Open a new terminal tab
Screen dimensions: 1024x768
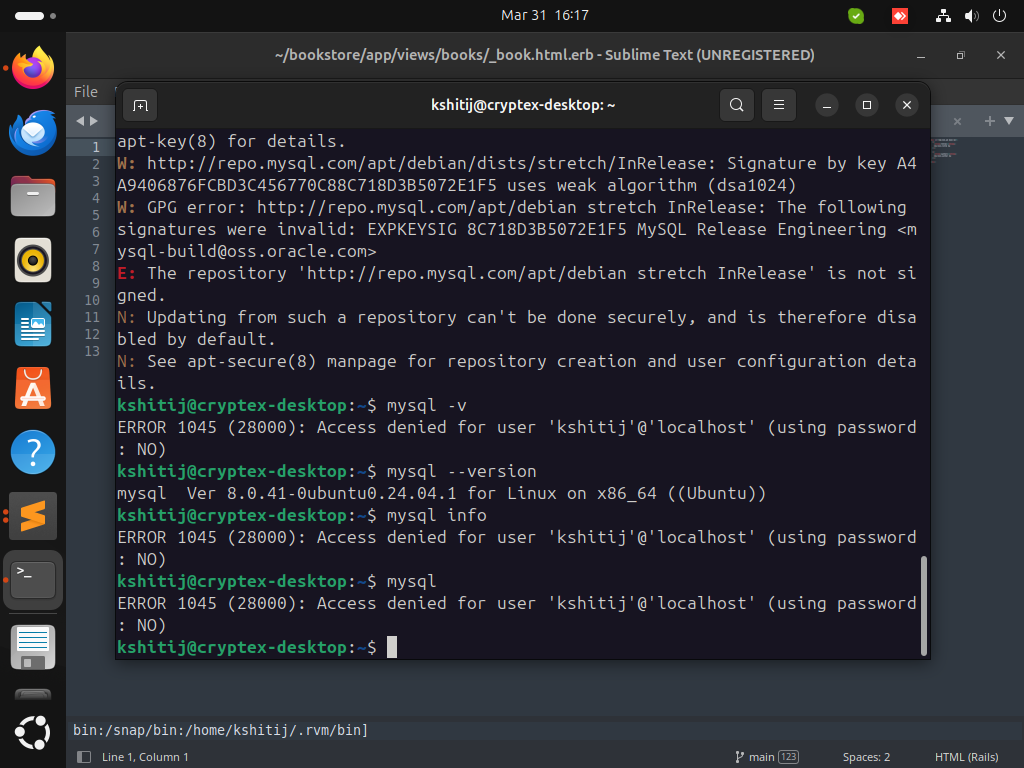tap(140, 105)
